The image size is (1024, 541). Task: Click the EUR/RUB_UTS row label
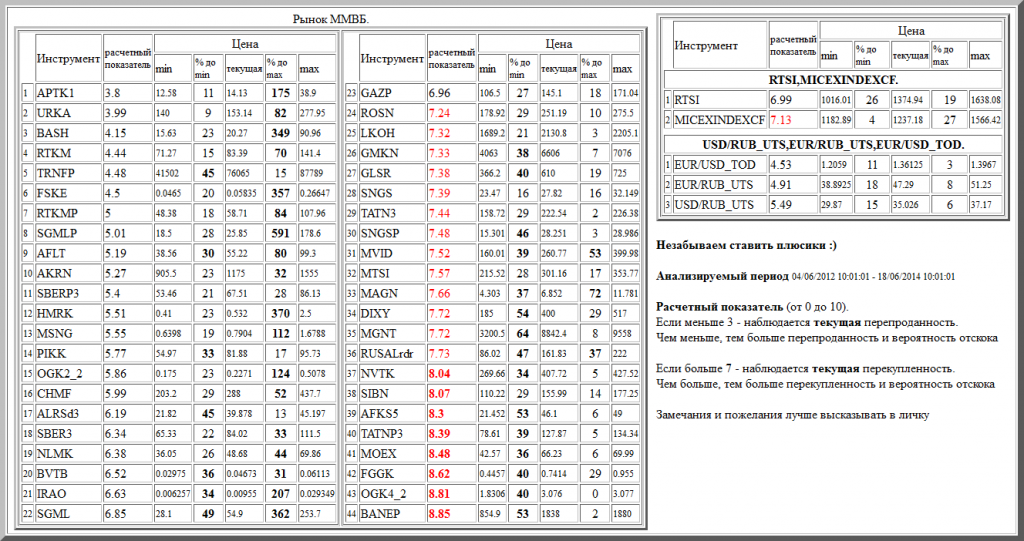click(x=715, y=186)
